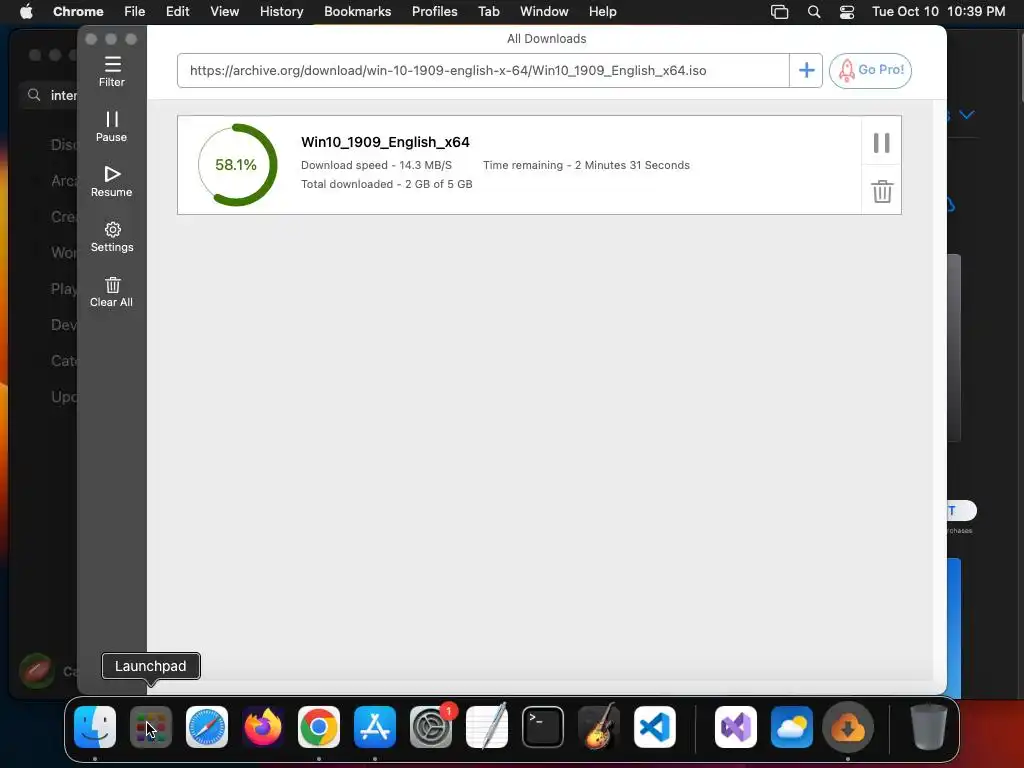Open Spotlight search in the menu bar
The height and width of the screenshot is (768, 1024).
pyautogui.click(x=814, y=12)
